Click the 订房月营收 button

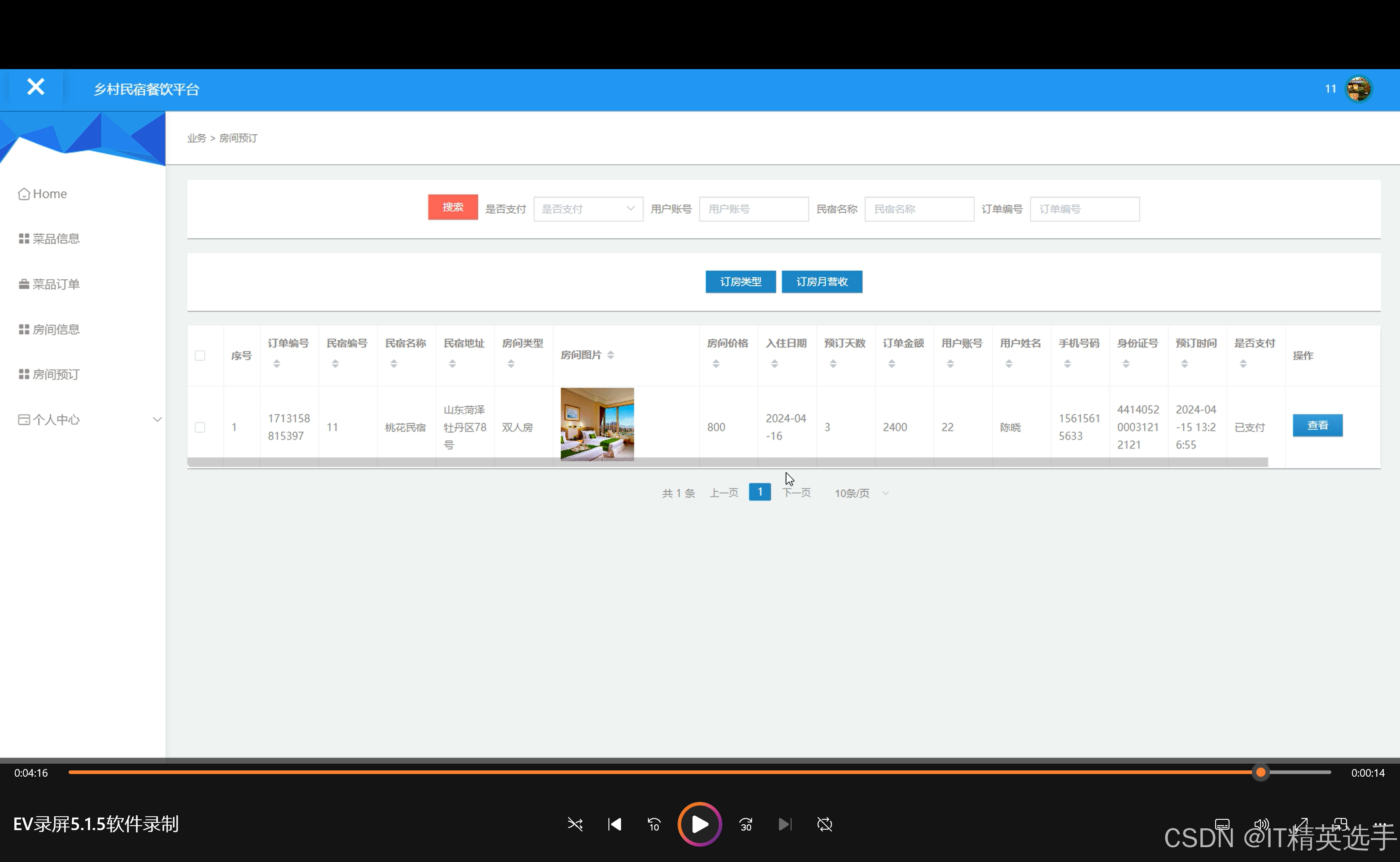(821, 281)
